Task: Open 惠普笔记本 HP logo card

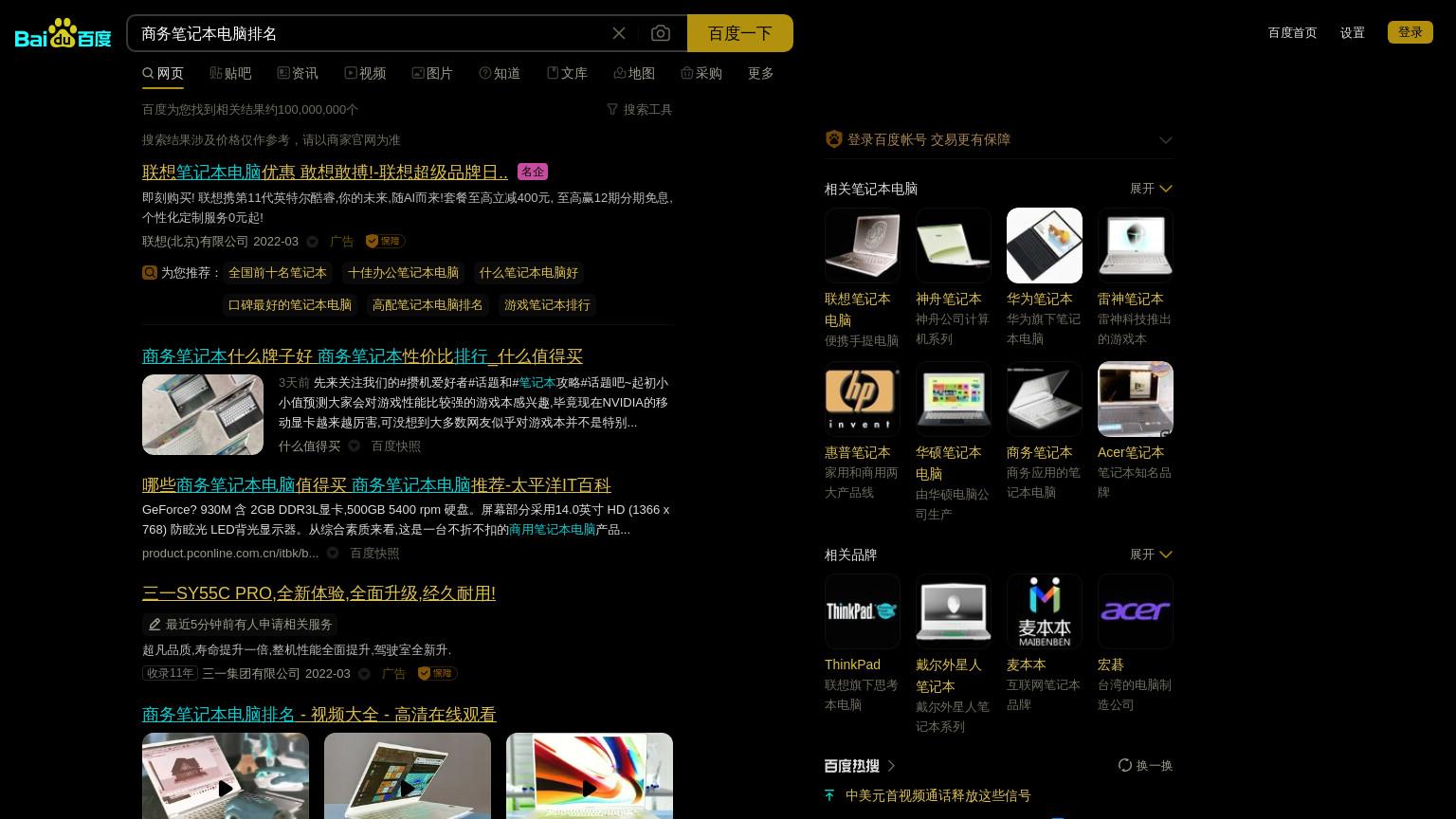Action: click(x=863, y=399)
